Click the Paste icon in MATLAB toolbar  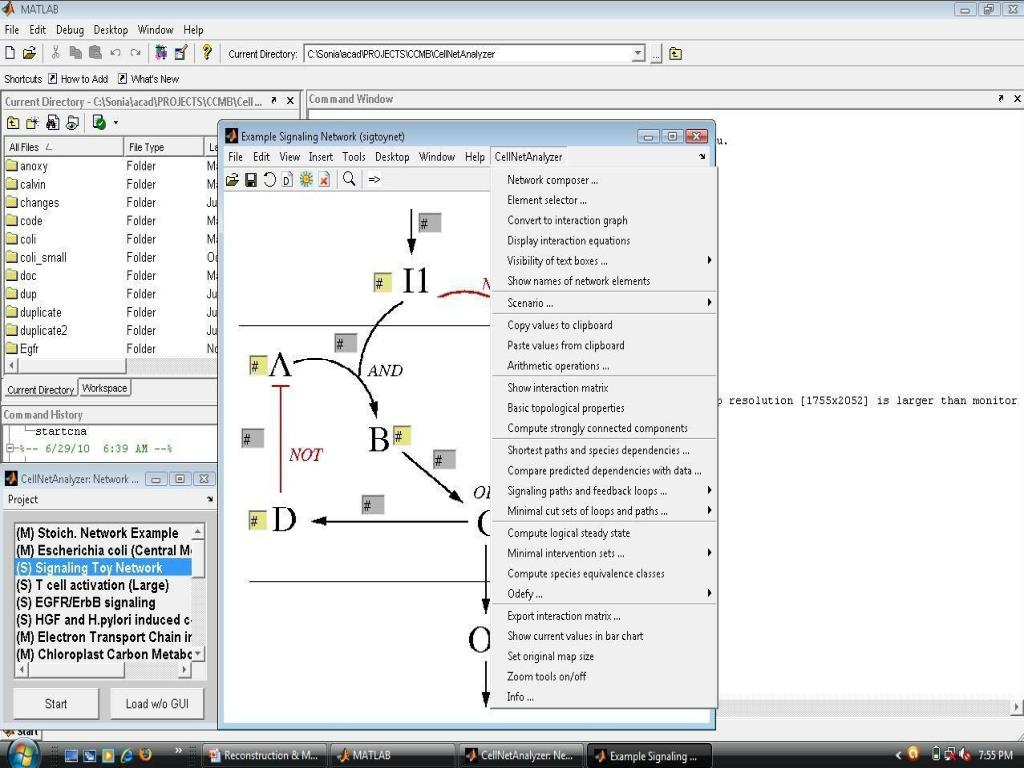(x=95, y=53)
